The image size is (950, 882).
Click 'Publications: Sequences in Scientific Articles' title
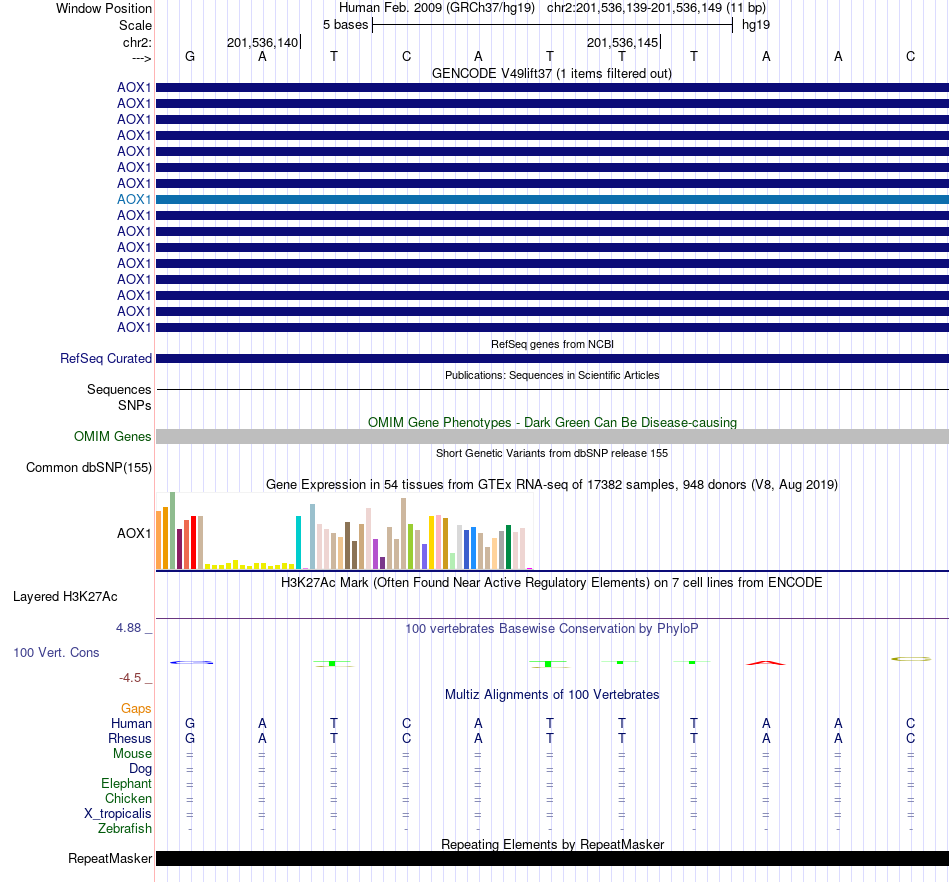552,376
